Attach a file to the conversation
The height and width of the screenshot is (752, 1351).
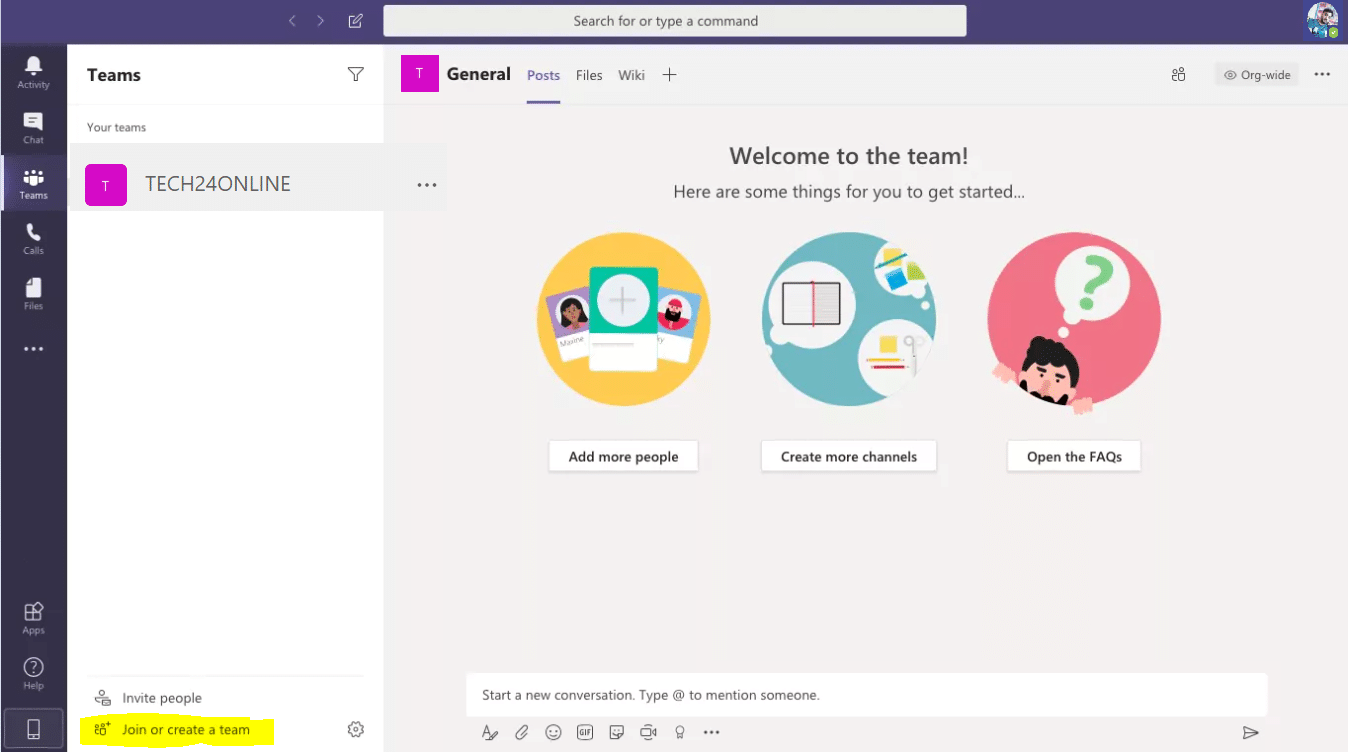(521, 732)
